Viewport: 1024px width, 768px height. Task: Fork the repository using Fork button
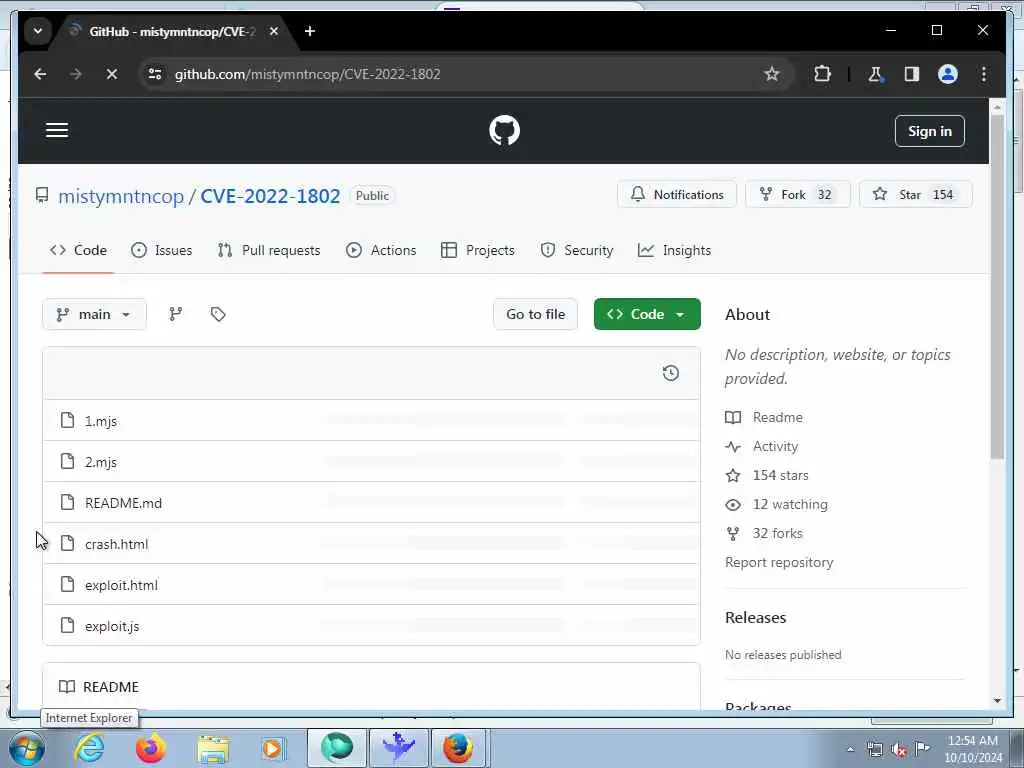pyautogui.click(x=797, y=195)
